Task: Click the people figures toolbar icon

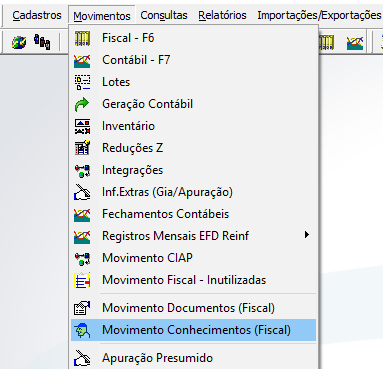Action: point(42,42)
